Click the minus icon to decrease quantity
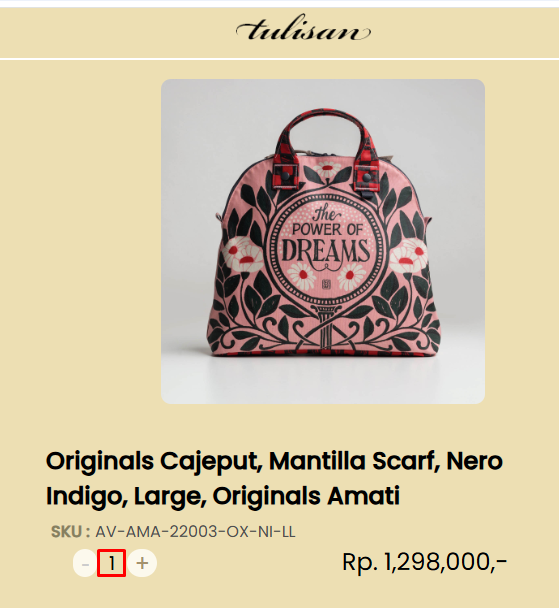 tap(85, 563)
